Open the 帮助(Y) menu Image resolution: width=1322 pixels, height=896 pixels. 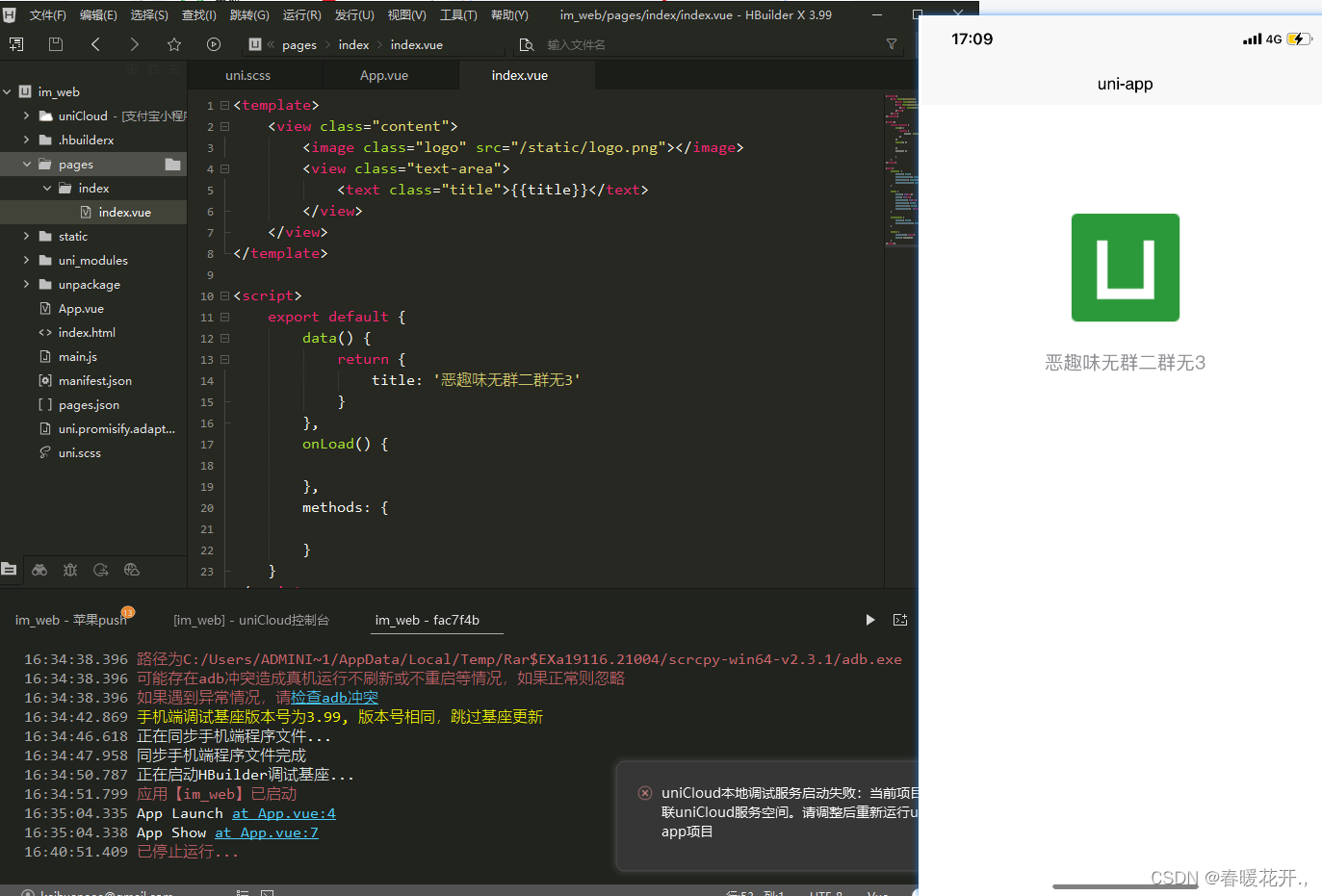pyautogui.click(x=509, y=14)
